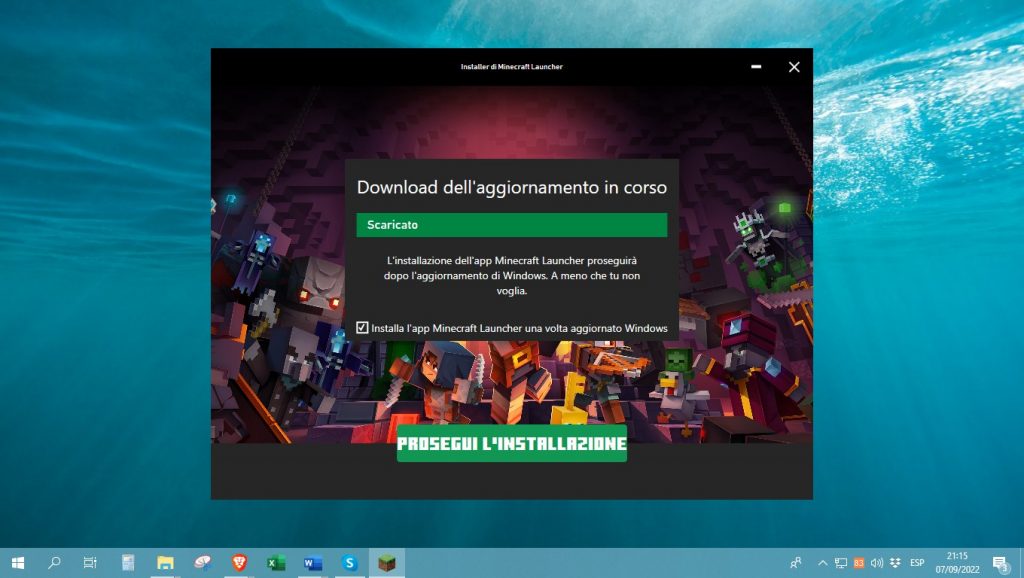Image resolution: width=1024 pixels, height=578 pixels.
Task: Open Dropbox from the system tray
Action: 894,562
